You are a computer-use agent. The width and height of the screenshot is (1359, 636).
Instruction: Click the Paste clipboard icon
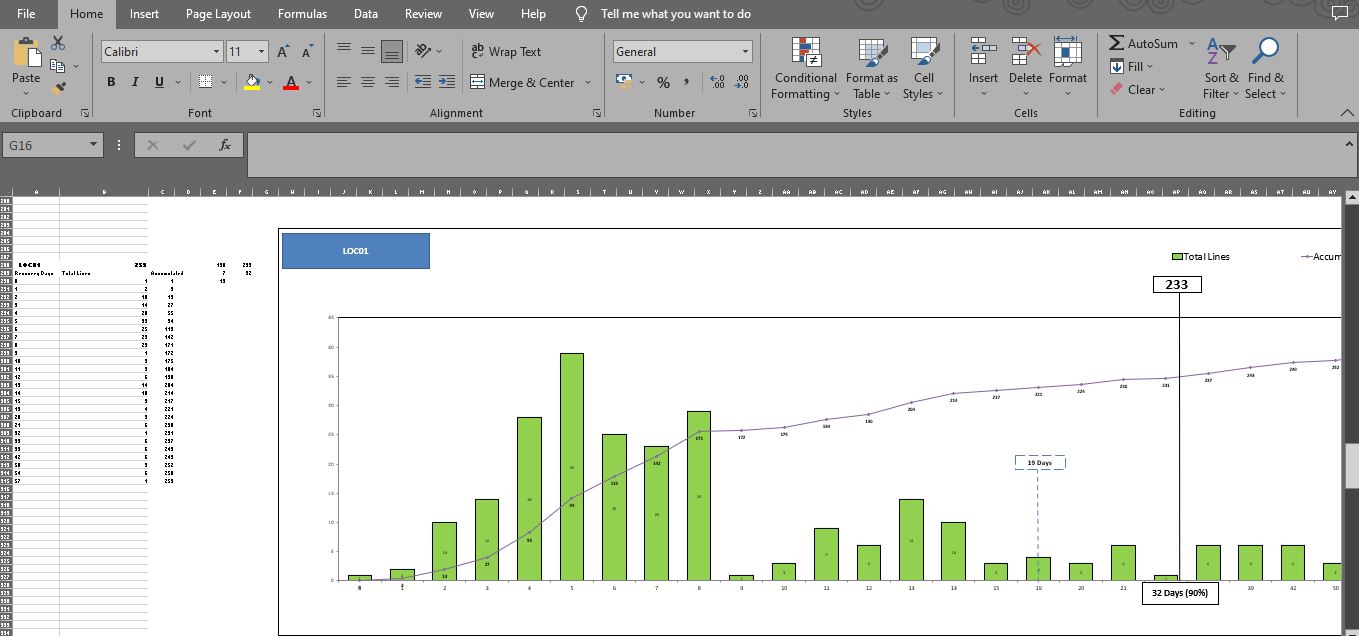tap(26, 52)
